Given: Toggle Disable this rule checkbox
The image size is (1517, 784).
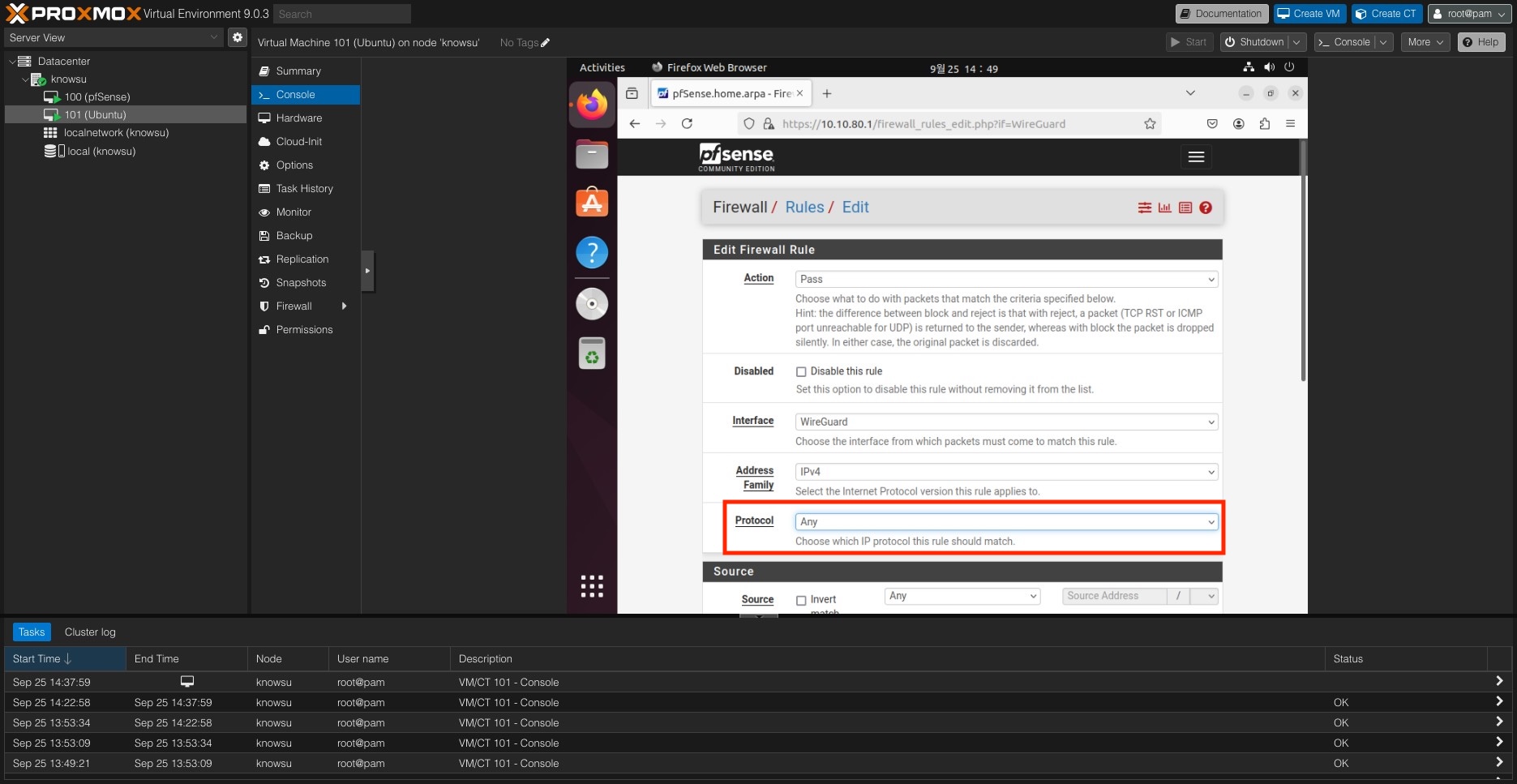Looking at the screenshot, I should click(801, 371).
